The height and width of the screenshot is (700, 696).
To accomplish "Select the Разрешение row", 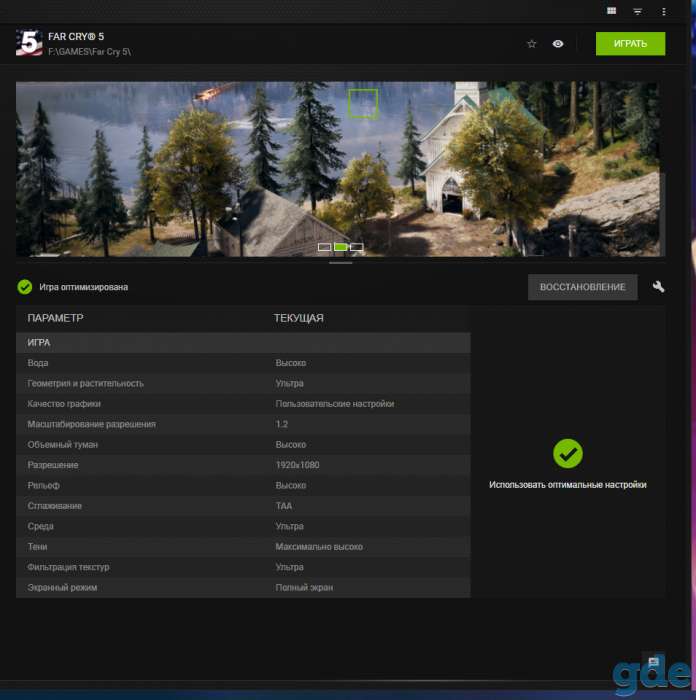I will tap(243, 465).
